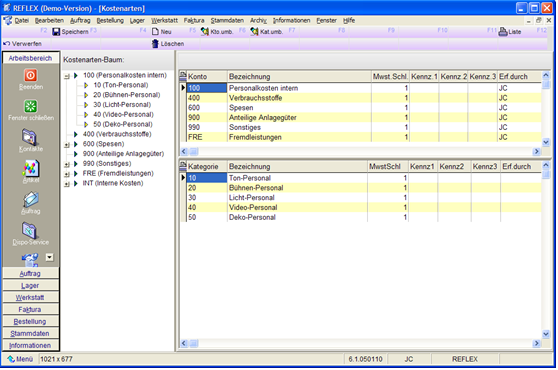Open the Faktura menu
The image size is (558, 370).
(194, 20)
